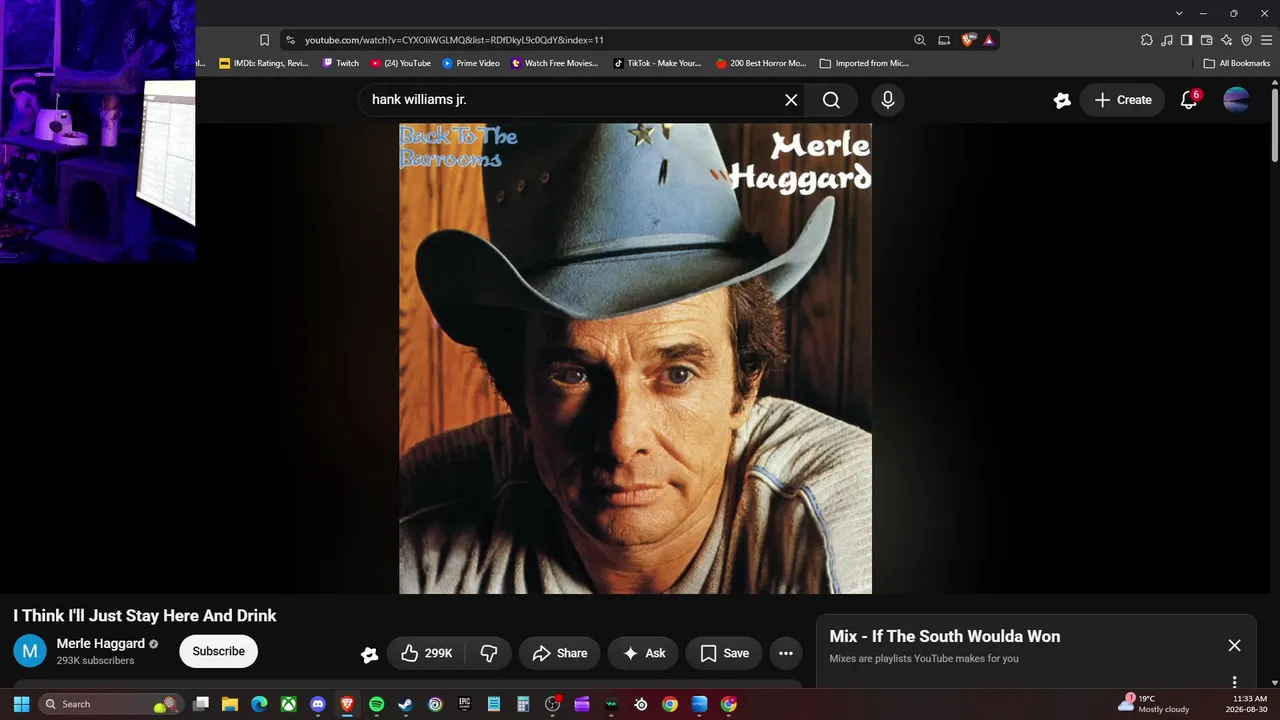Screen dimensions: 1280x720
Task: Open TikTok bookmark
Action: point(657,63)
